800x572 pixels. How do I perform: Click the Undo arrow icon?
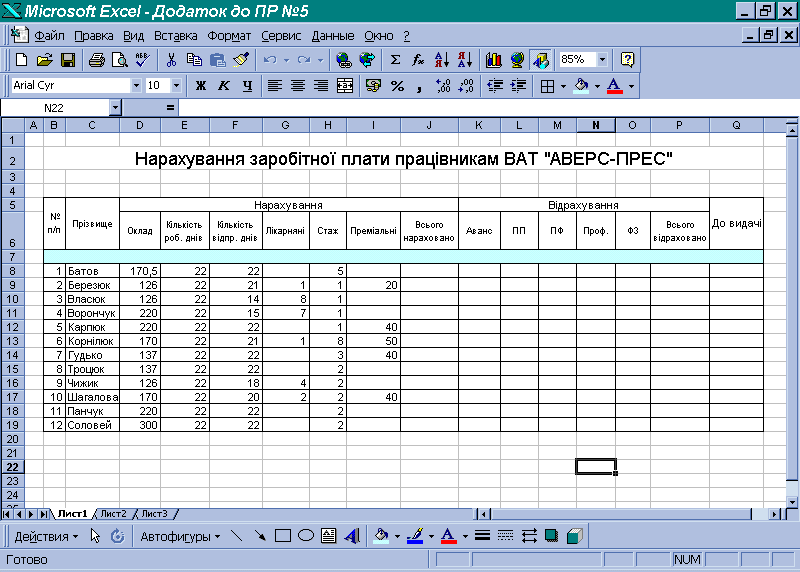[x=269, y=60]
